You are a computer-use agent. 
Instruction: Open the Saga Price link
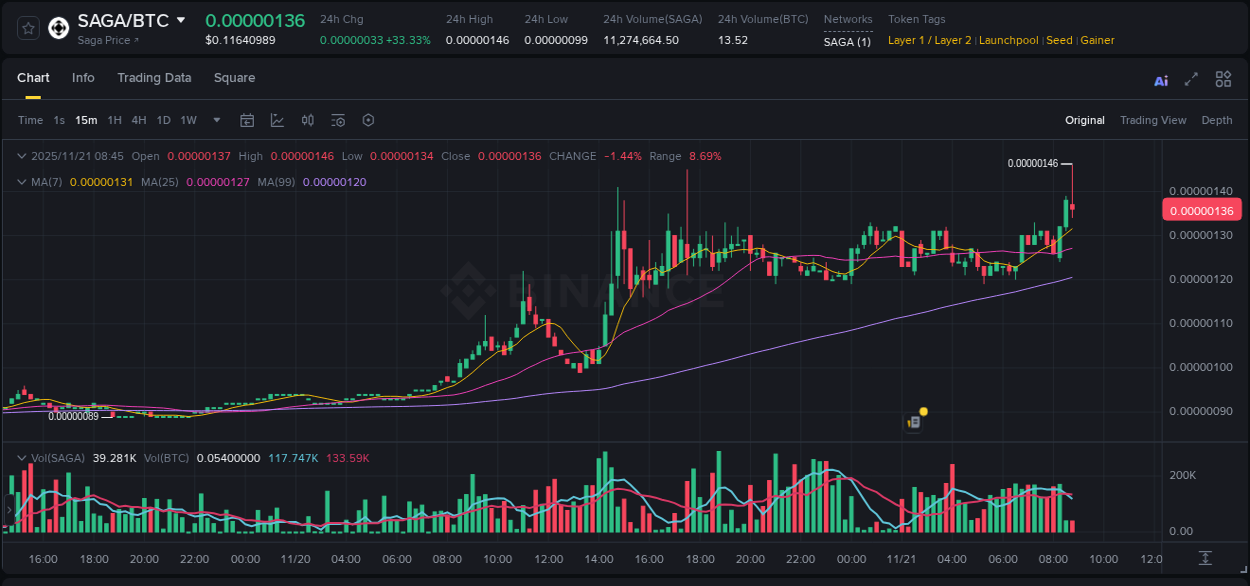tap(102, 40)
